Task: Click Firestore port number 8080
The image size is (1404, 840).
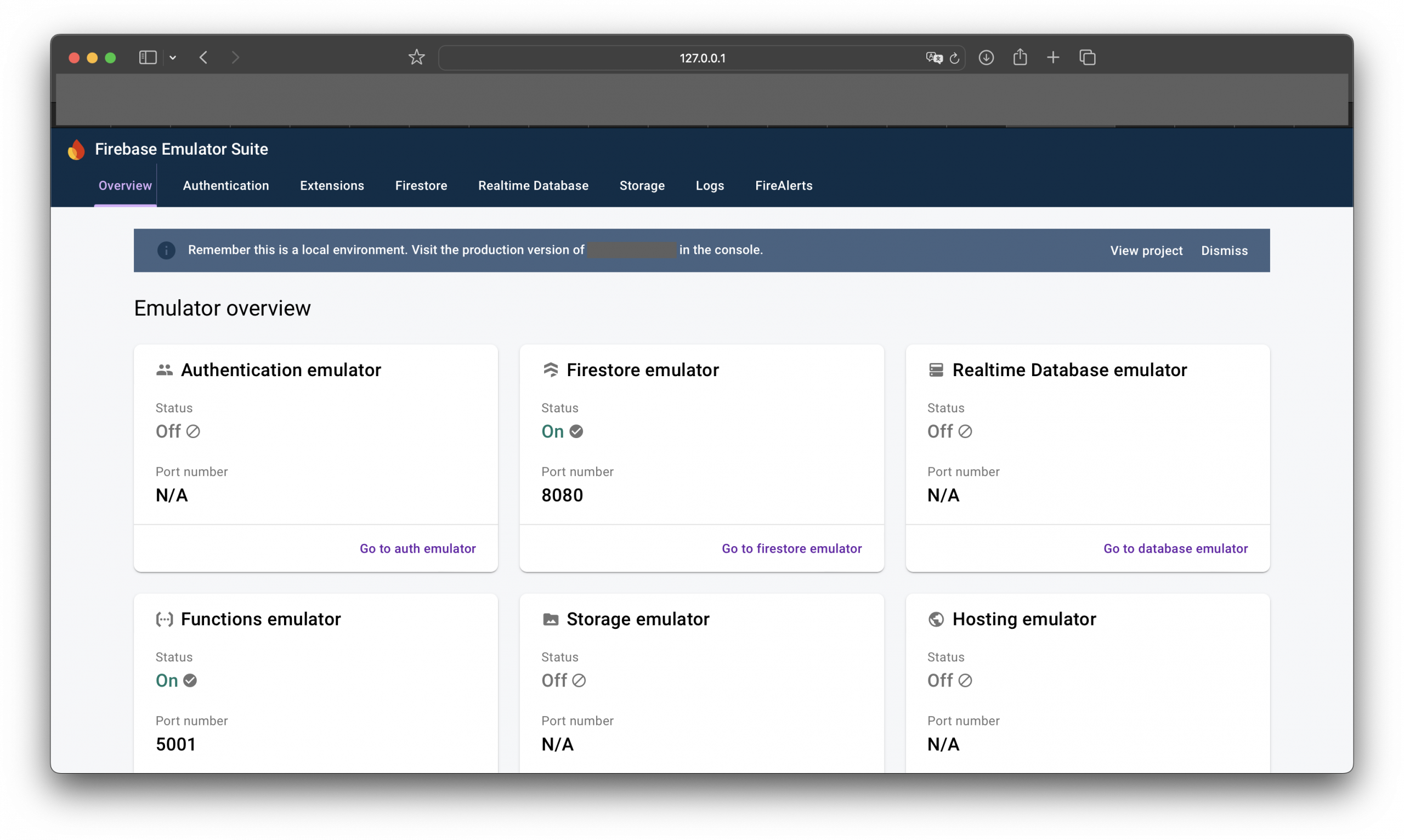Action: [x=562, y=495]
